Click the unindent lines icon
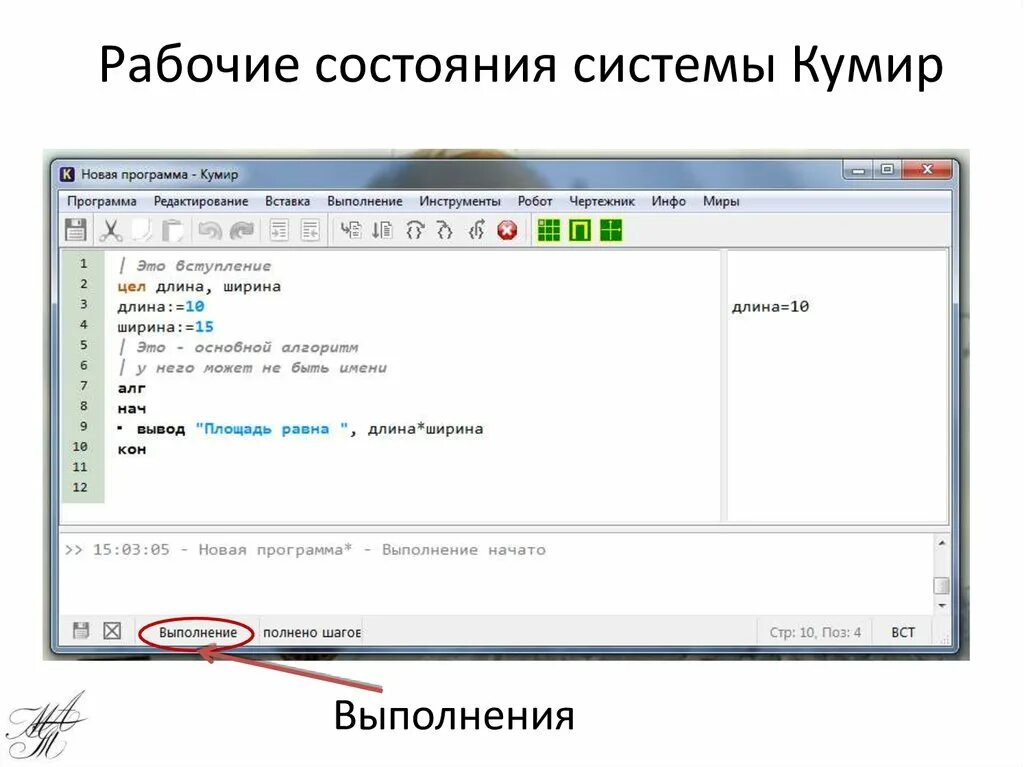 (x=310, y=231)
